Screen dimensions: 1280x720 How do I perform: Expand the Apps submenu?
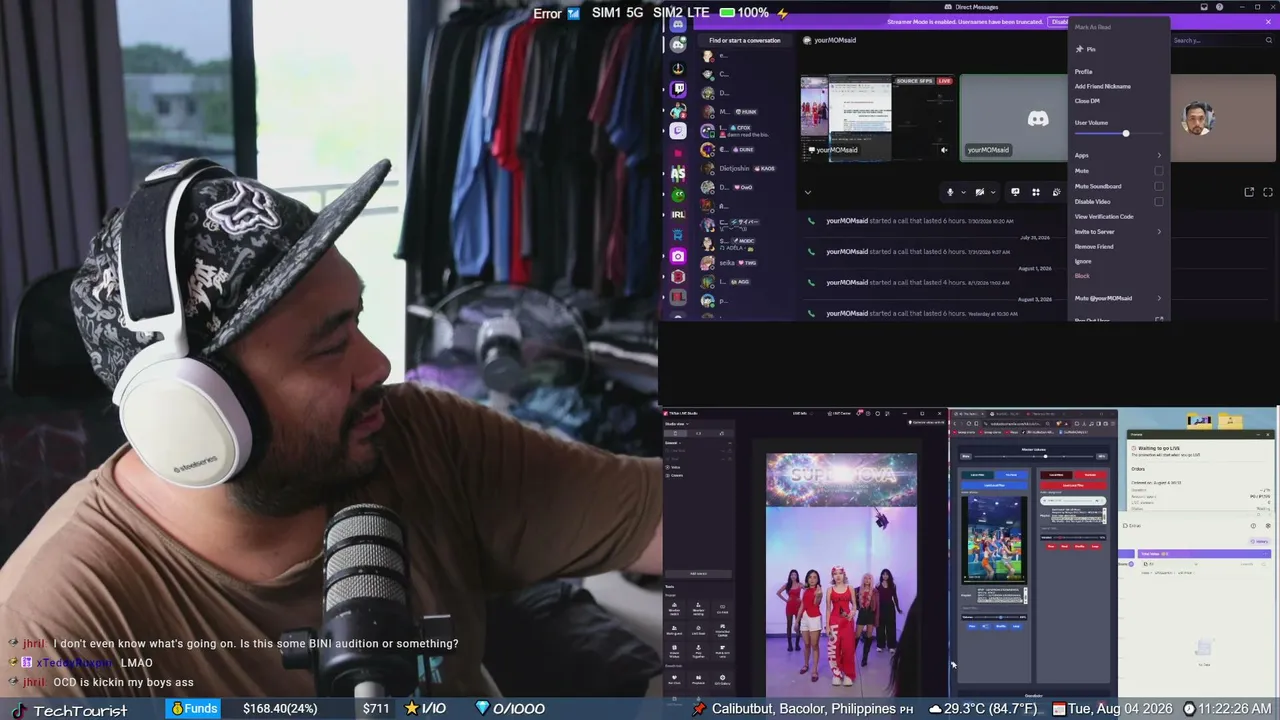click(x=1118, y=155)
